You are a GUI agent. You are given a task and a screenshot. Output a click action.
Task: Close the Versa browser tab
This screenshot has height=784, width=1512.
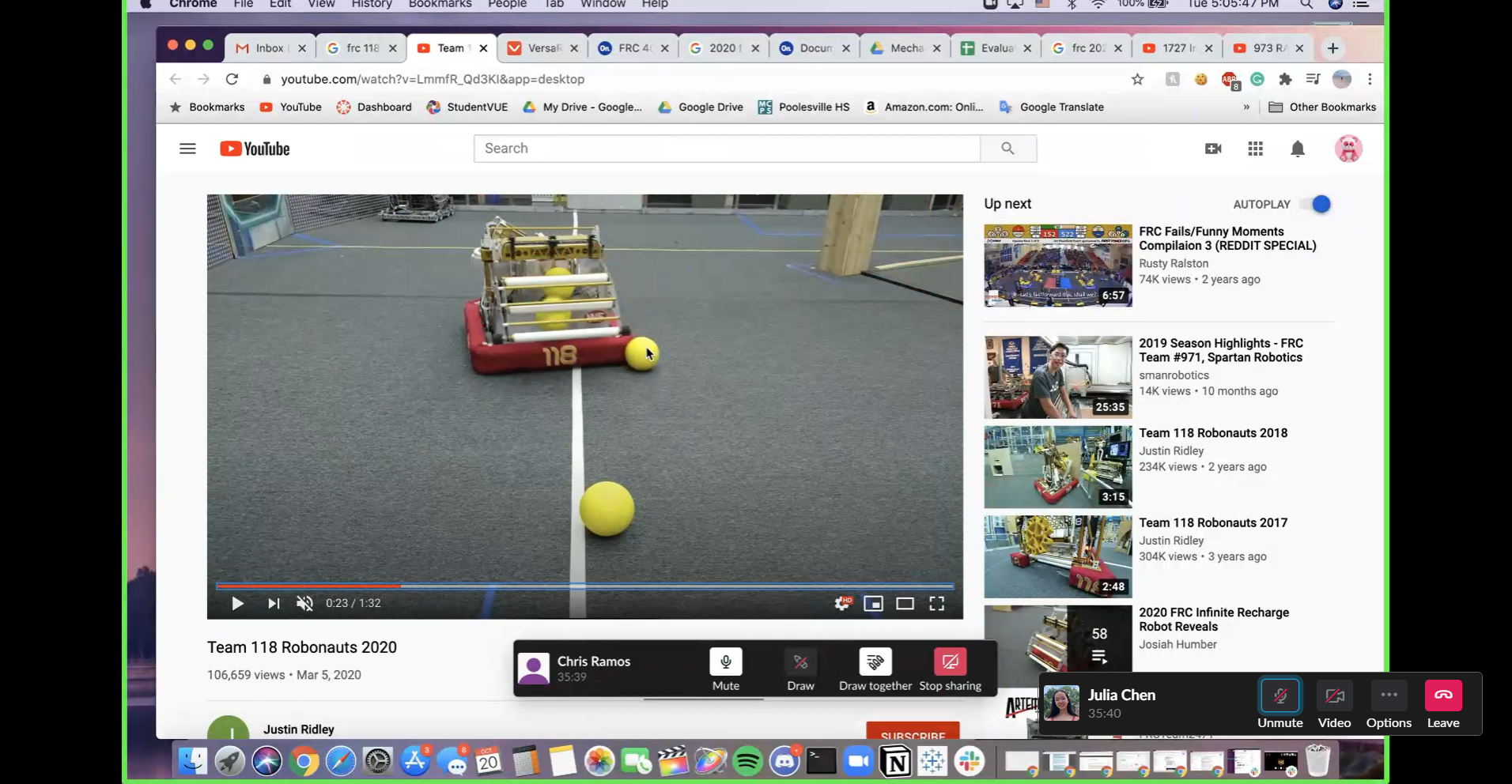click(574, 48)
